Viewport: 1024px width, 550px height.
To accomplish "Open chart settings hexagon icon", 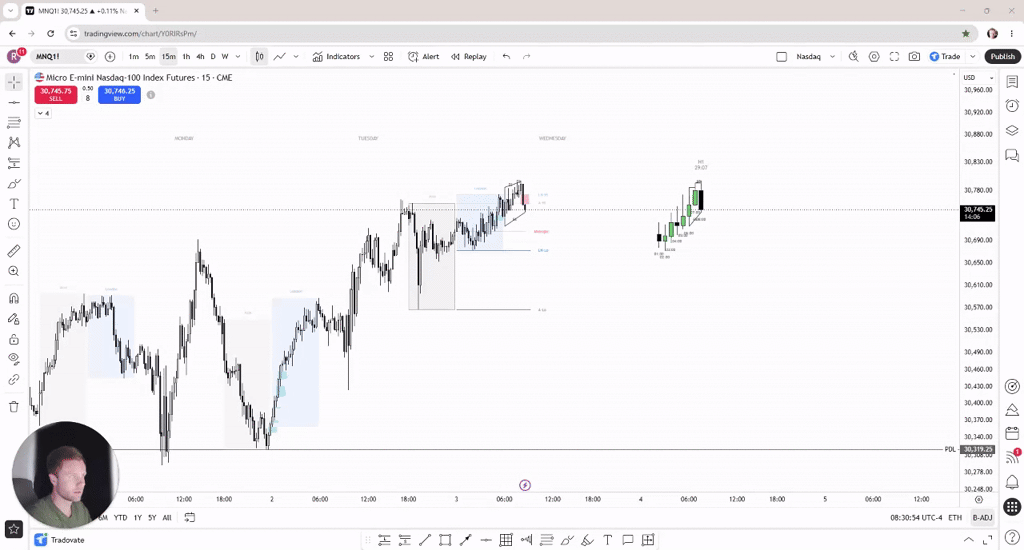I will click(x=874, y=57).
